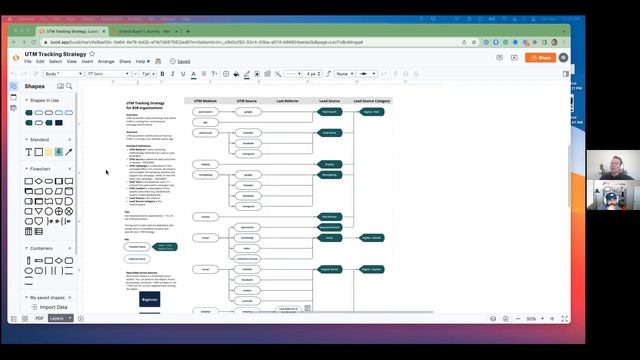
Task: Click the undo arrow
Action: (13, 74)
